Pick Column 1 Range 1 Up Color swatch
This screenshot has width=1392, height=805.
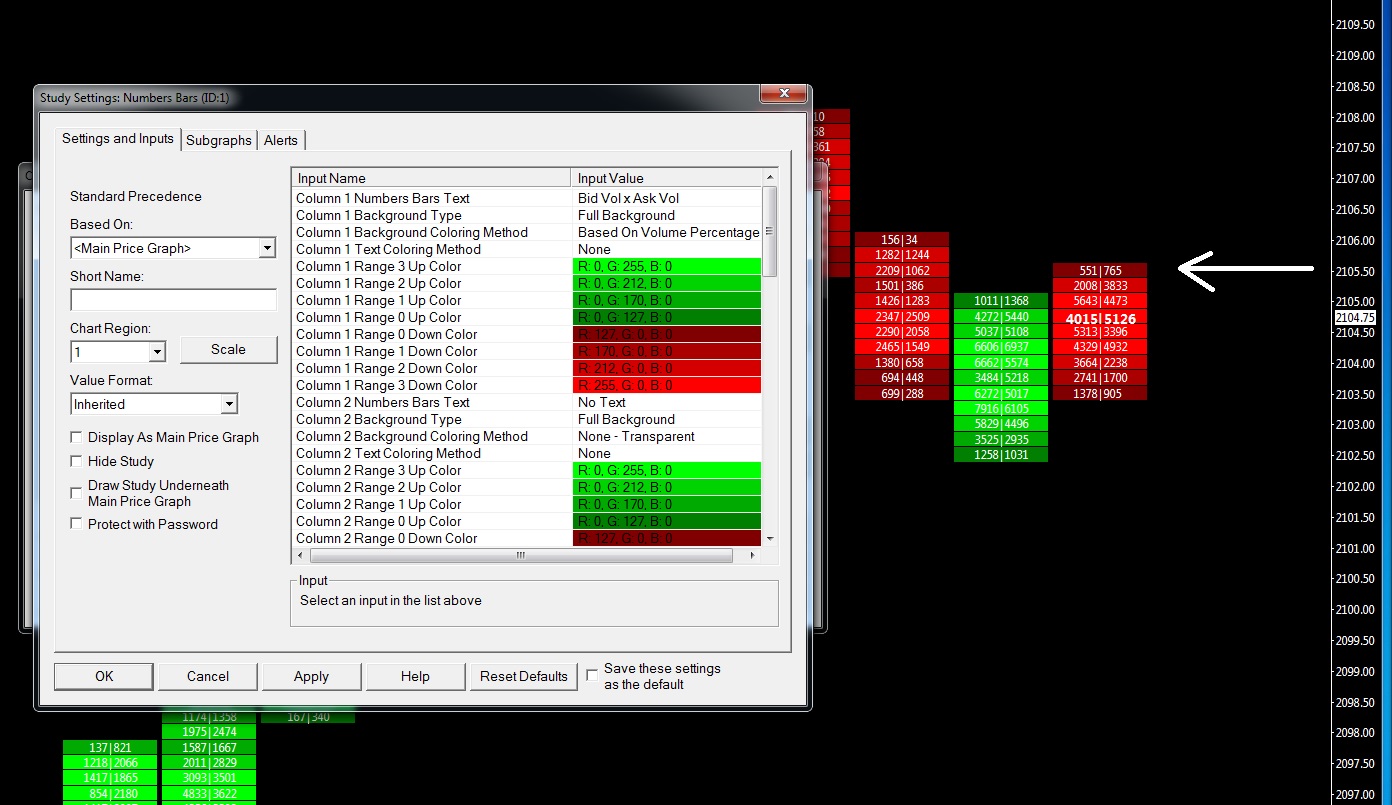(x=667, y=300)
